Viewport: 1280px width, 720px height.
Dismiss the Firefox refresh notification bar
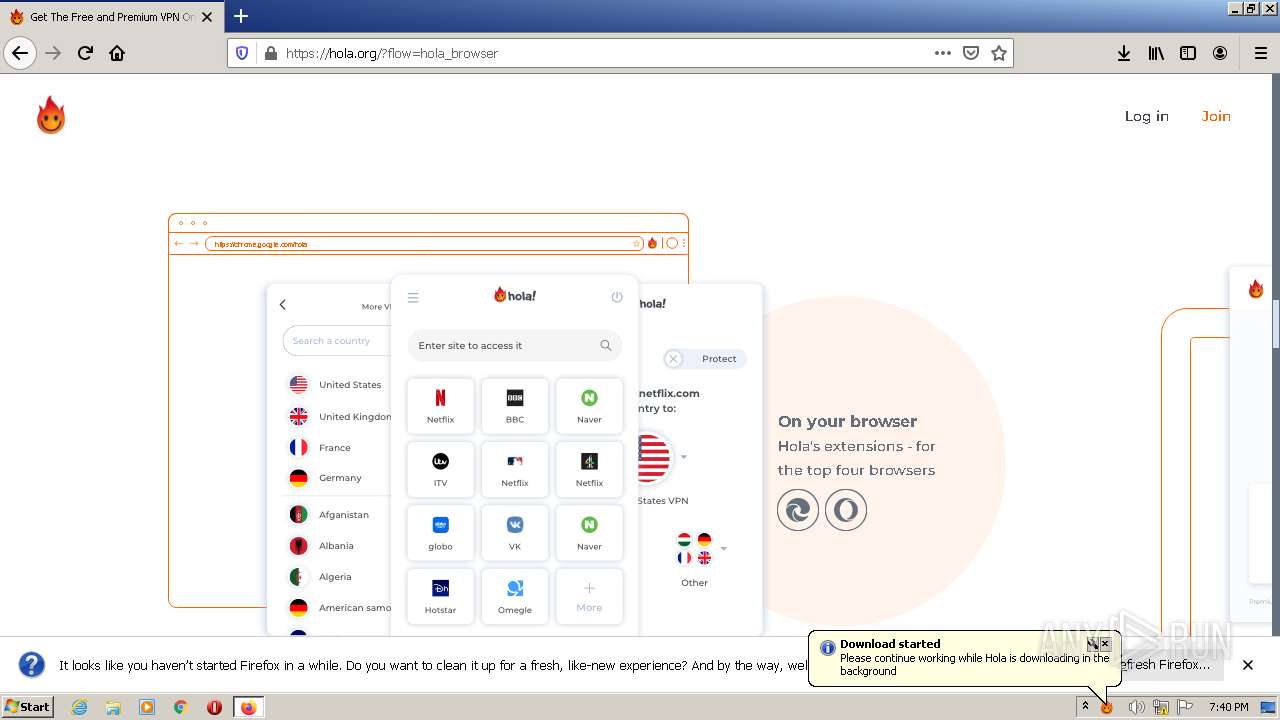pyautogui.click(x=1247, y=665)
